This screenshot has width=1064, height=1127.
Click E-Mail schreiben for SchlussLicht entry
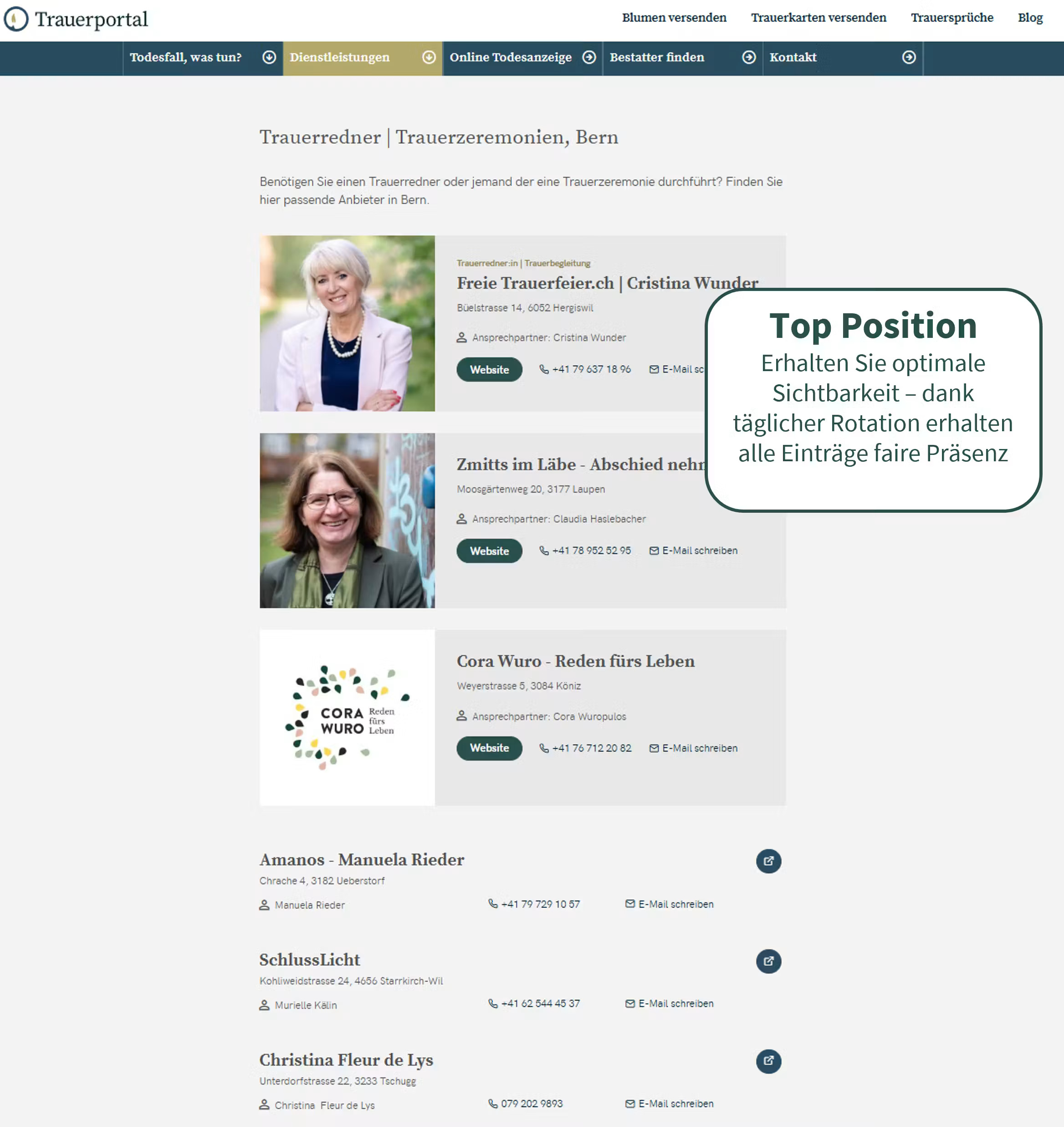(676, 1004)
